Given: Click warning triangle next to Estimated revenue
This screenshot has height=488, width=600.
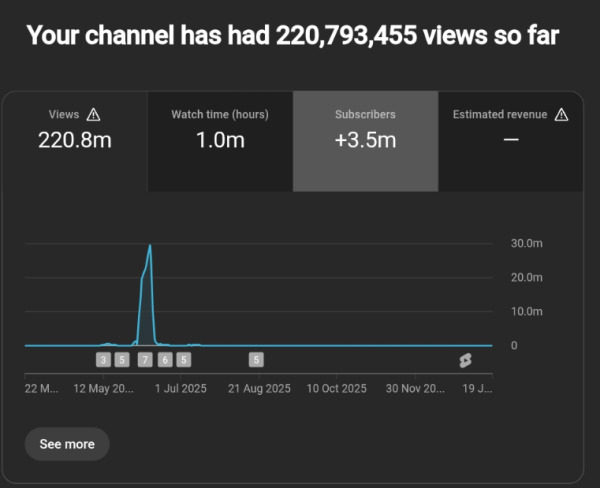Looking at the screenshot, I should pyautogui.click(x=561, y=115).
